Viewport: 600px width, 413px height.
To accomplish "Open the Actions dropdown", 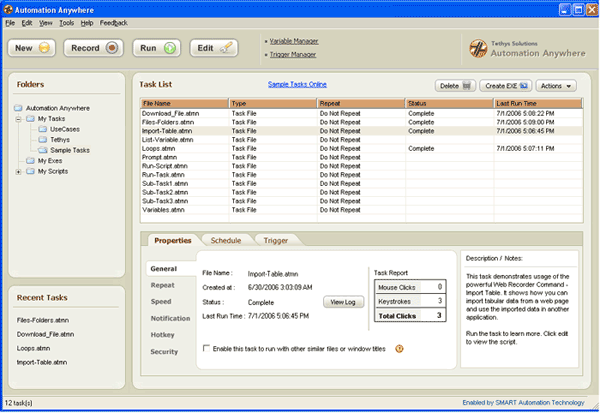I will [556, 86].
